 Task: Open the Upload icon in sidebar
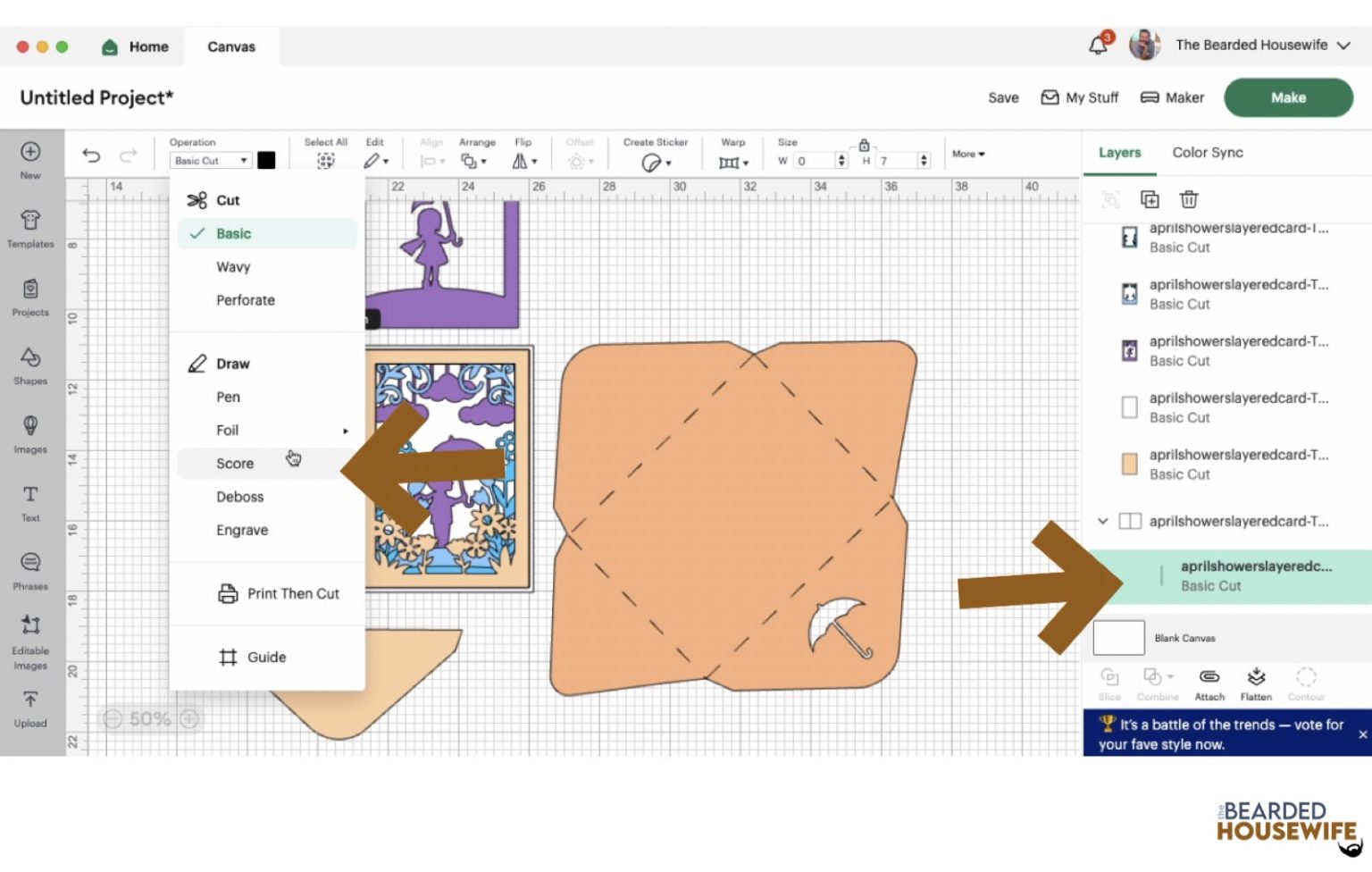30,708
